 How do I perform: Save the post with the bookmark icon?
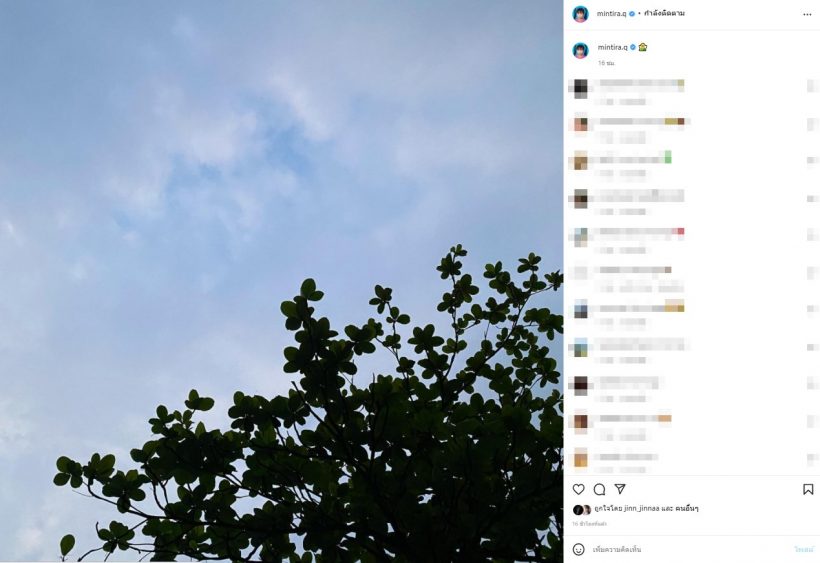pyautogui.click(x=808, y=489)
